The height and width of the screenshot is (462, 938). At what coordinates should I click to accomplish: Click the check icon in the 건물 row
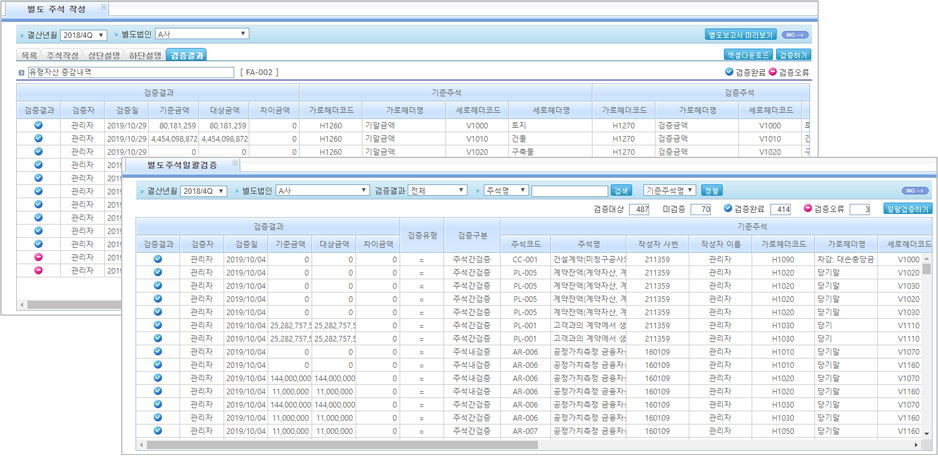[38, 138]
